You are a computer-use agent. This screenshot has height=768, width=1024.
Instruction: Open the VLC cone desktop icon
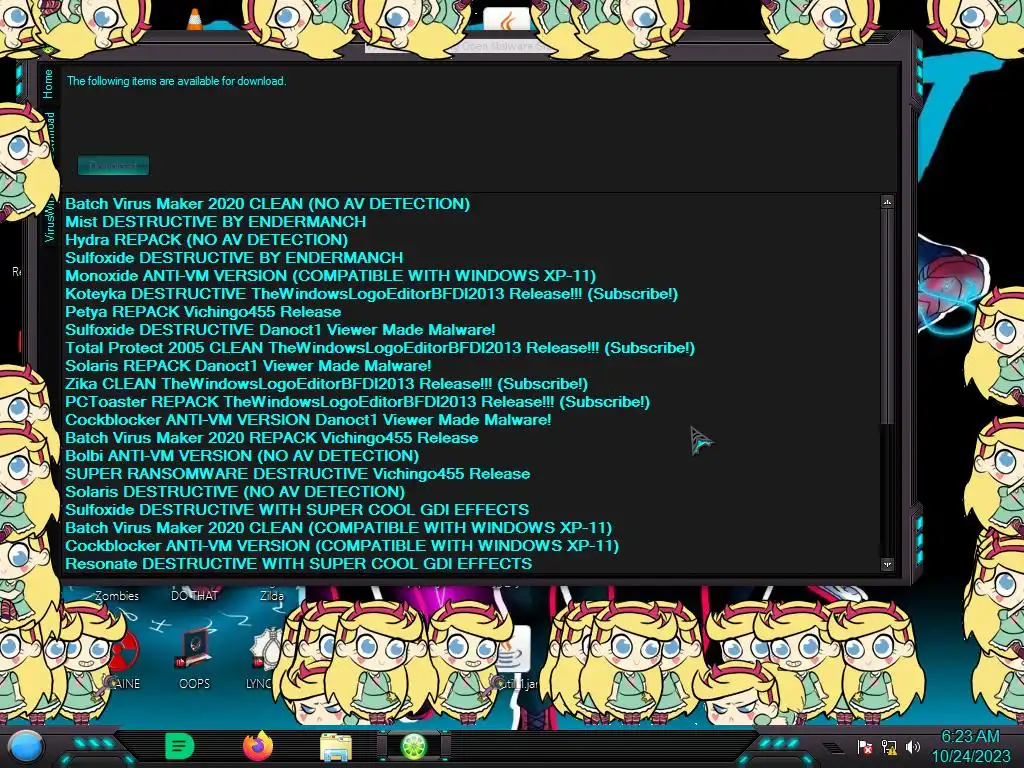pyautogui.click(x=195, y=18)
